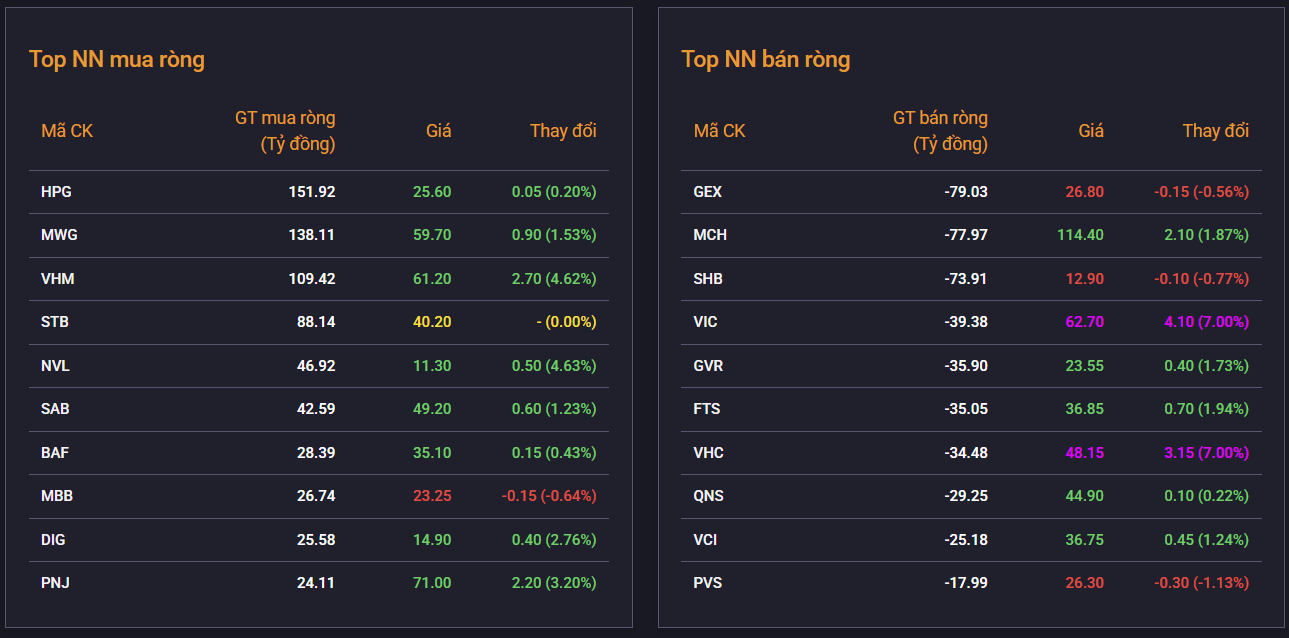This screenshot has height=638, width=1289.
Task: Click "Giá" header in the bán ròng table
Action: [1091, 131]
